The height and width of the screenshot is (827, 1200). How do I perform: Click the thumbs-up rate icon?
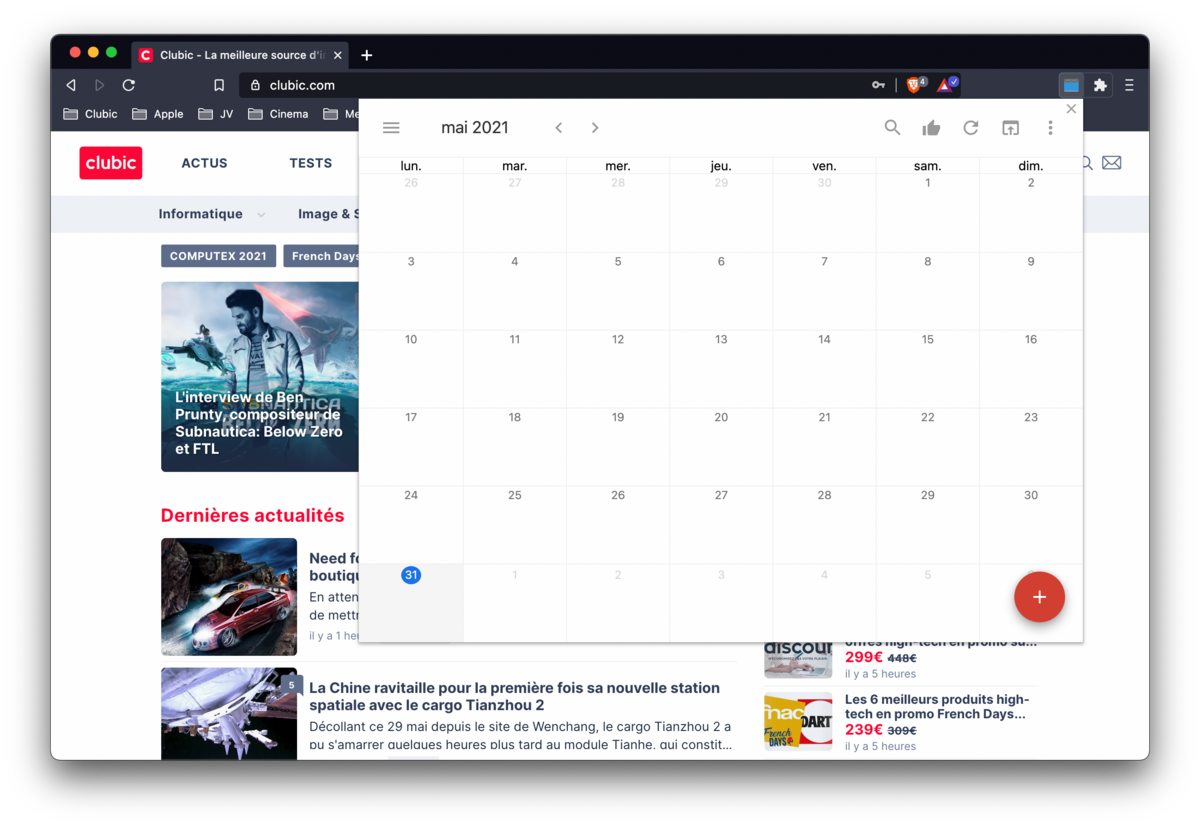[x=931, y=128]
